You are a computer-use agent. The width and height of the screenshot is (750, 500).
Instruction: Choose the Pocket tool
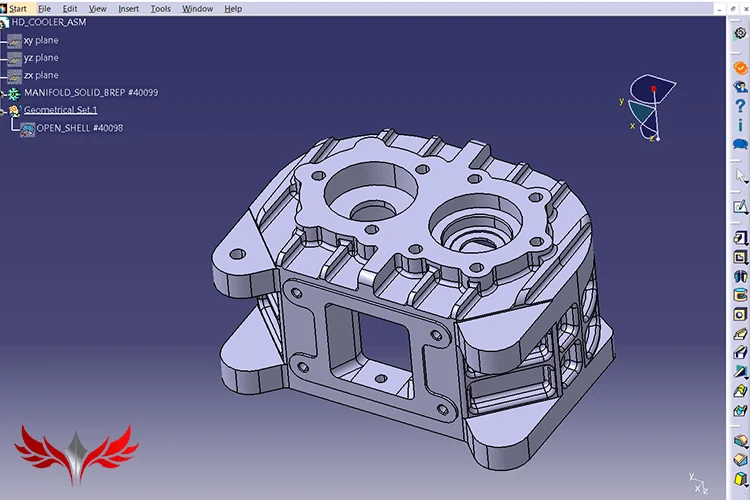click(740, 257)
